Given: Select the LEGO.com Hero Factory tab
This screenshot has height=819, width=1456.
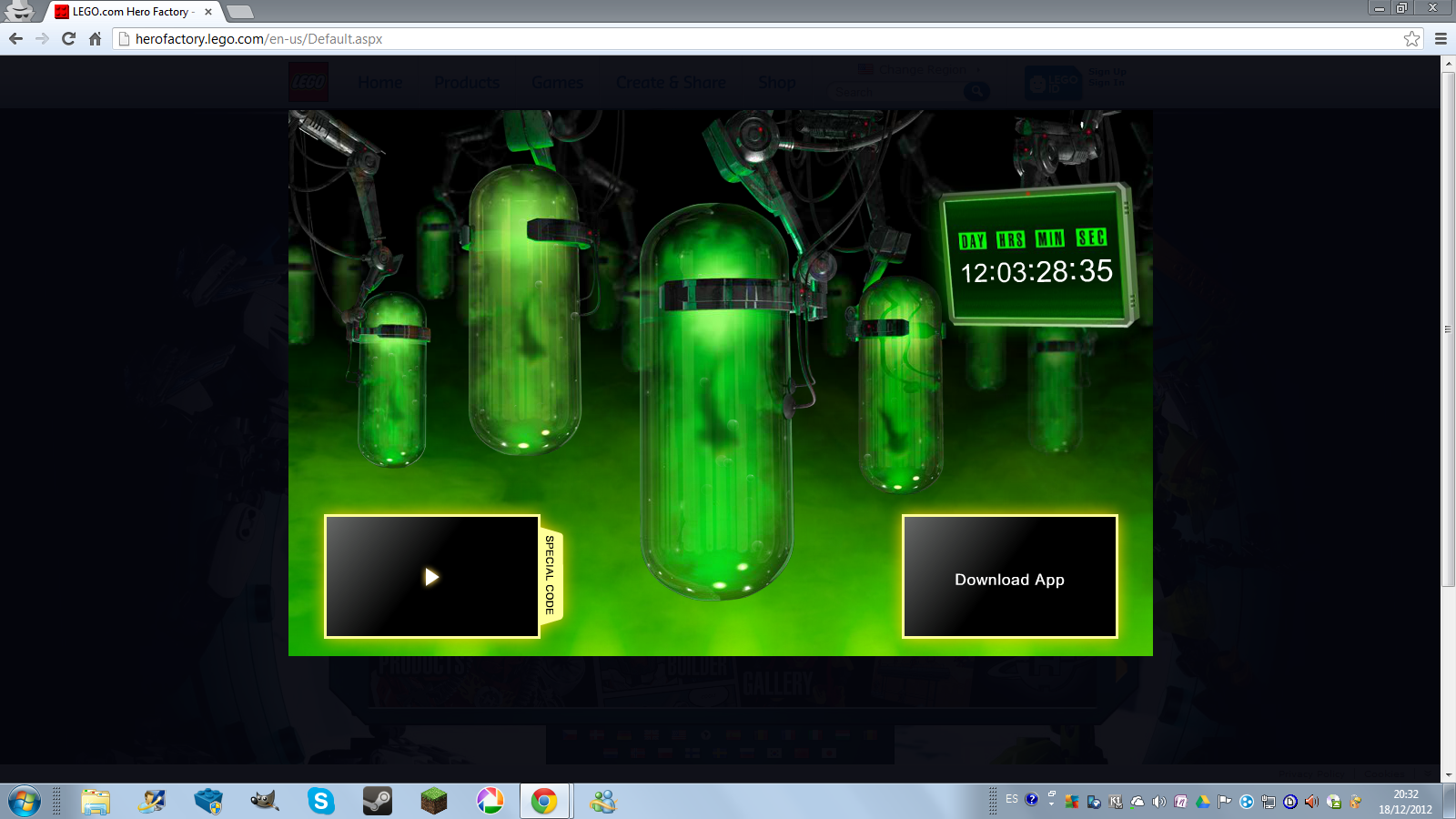Looking at the screenshot, I should (132, 12).
